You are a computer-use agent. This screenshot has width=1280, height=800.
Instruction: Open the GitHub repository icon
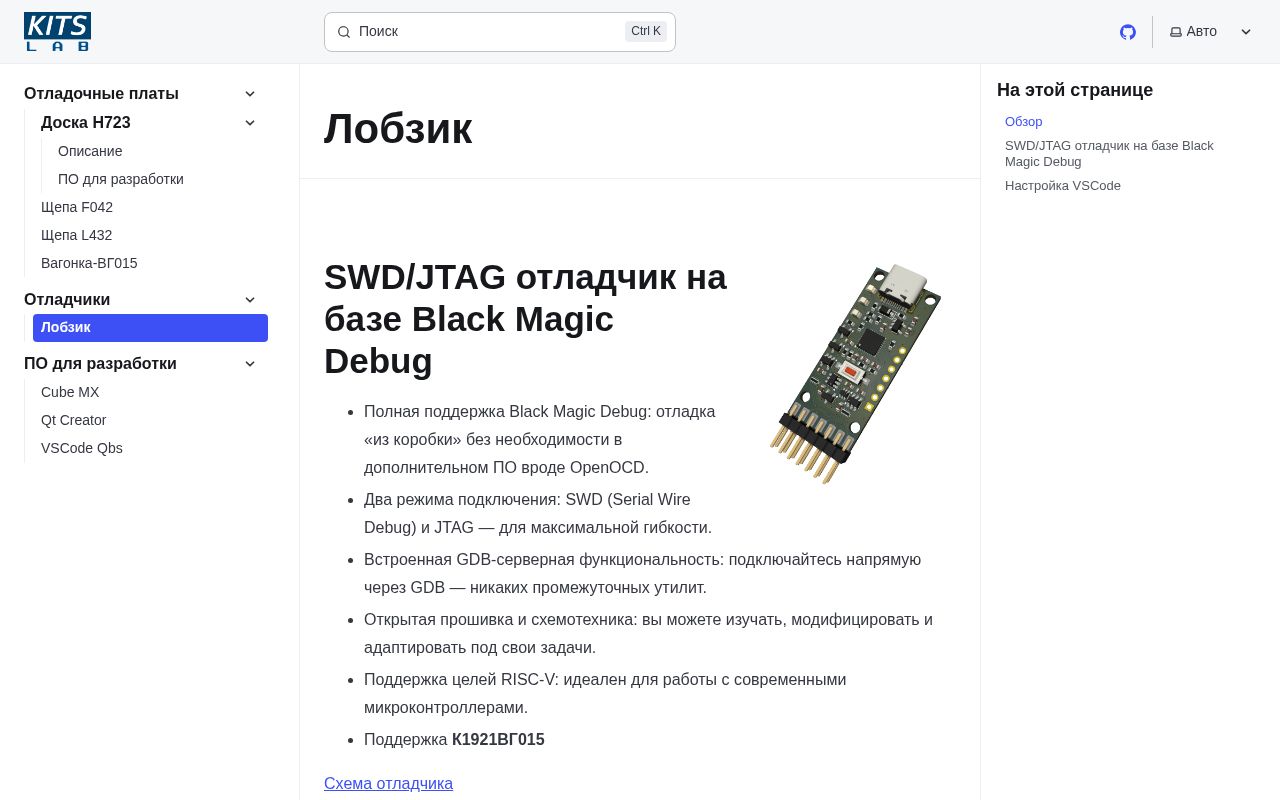click(x=1128, y=32)
